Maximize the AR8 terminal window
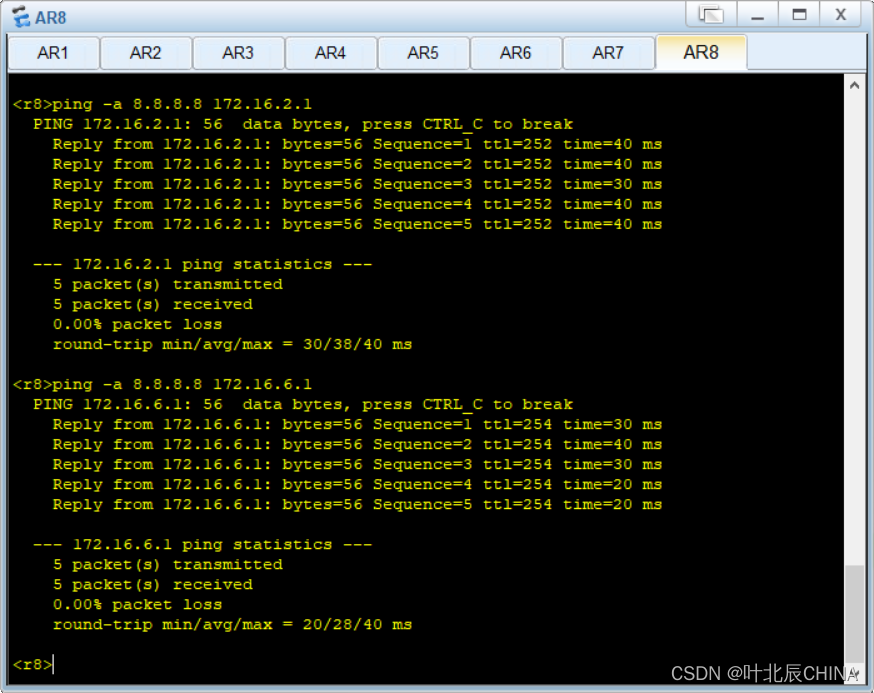 (x=799, y=14)
